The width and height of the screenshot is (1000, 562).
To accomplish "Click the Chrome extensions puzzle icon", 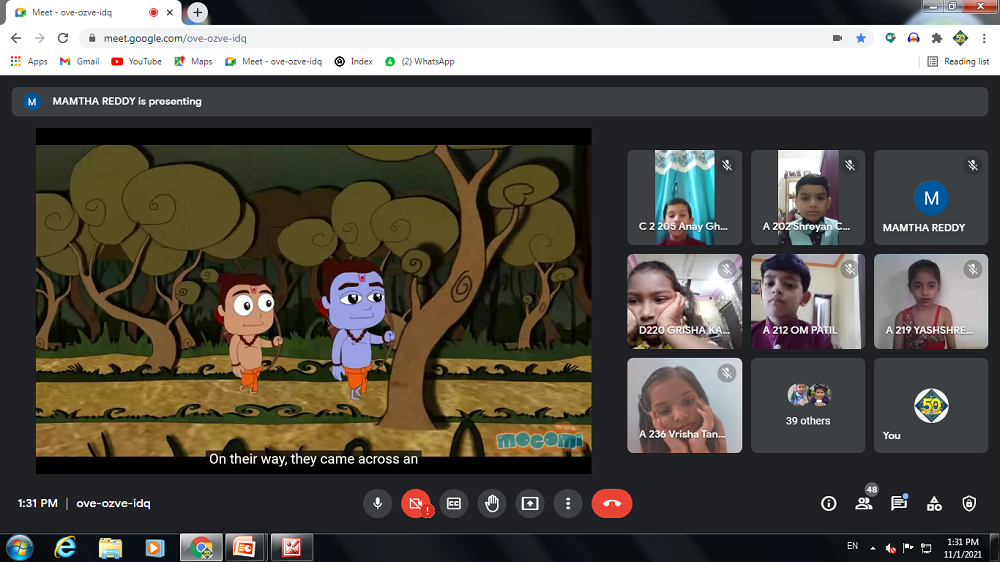I will (937, 38).
